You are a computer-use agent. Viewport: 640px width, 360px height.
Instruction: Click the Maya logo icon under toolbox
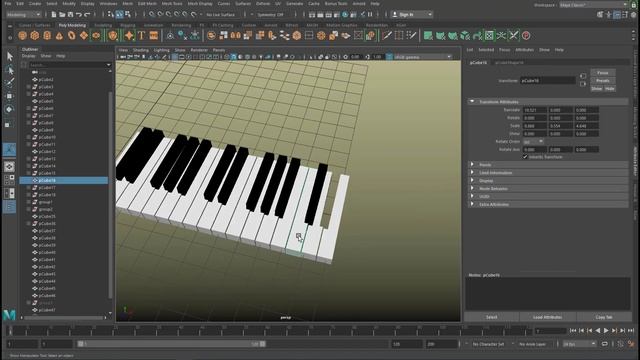click(x=9, y=315)
